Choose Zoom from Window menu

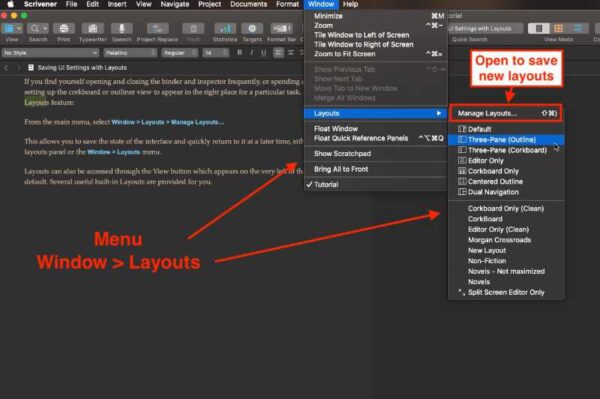point(376,26)
